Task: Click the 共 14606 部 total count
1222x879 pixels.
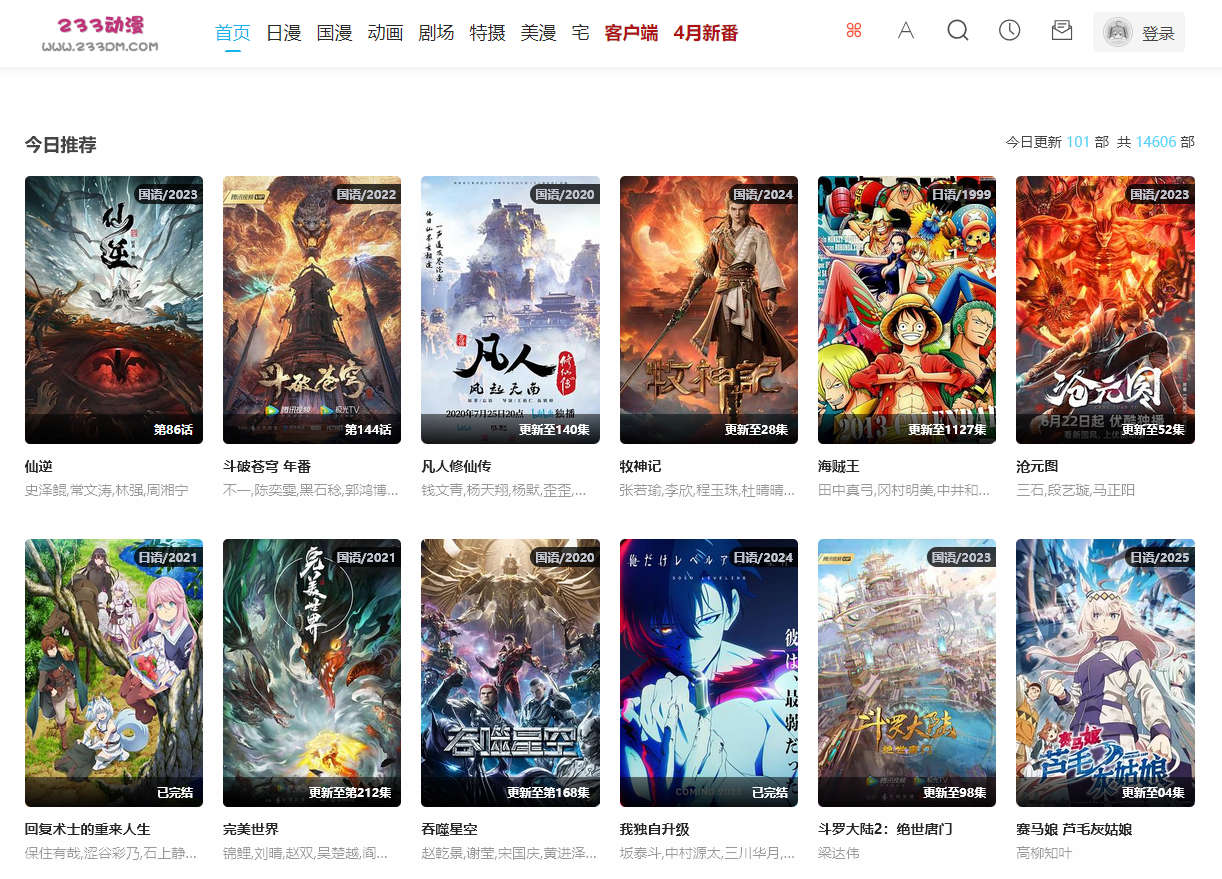Action: click(1156, 142)
